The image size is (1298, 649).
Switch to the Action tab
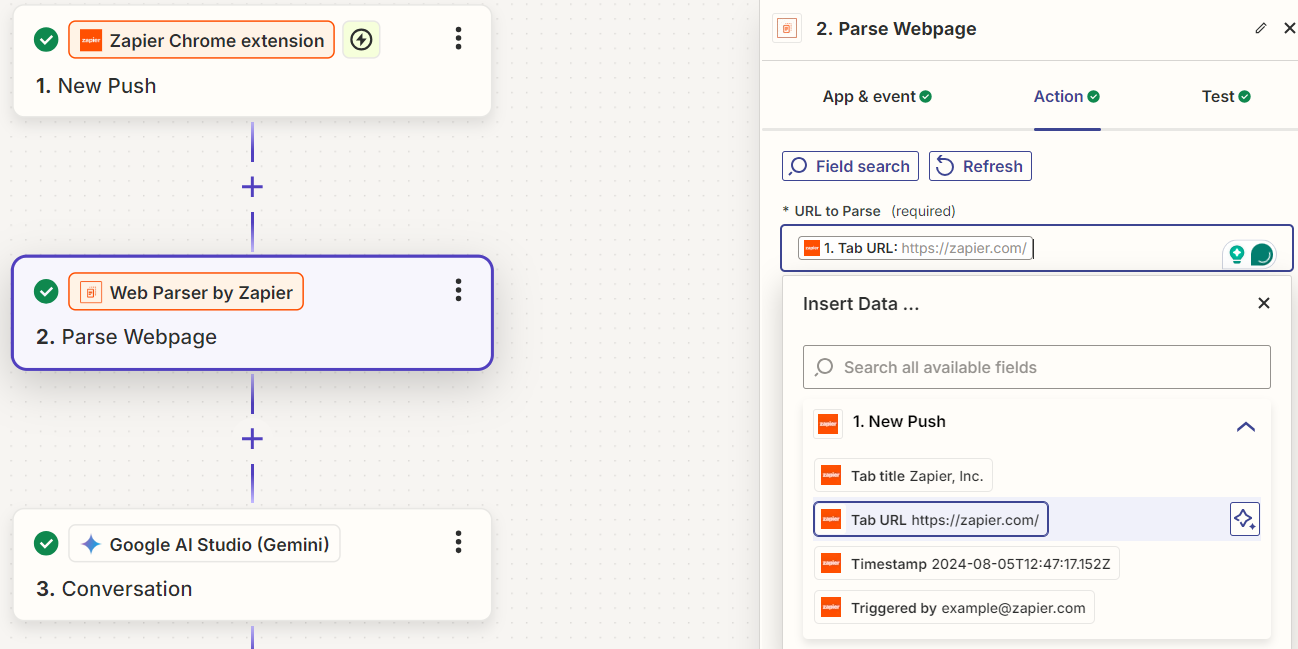coord(1067,96)
